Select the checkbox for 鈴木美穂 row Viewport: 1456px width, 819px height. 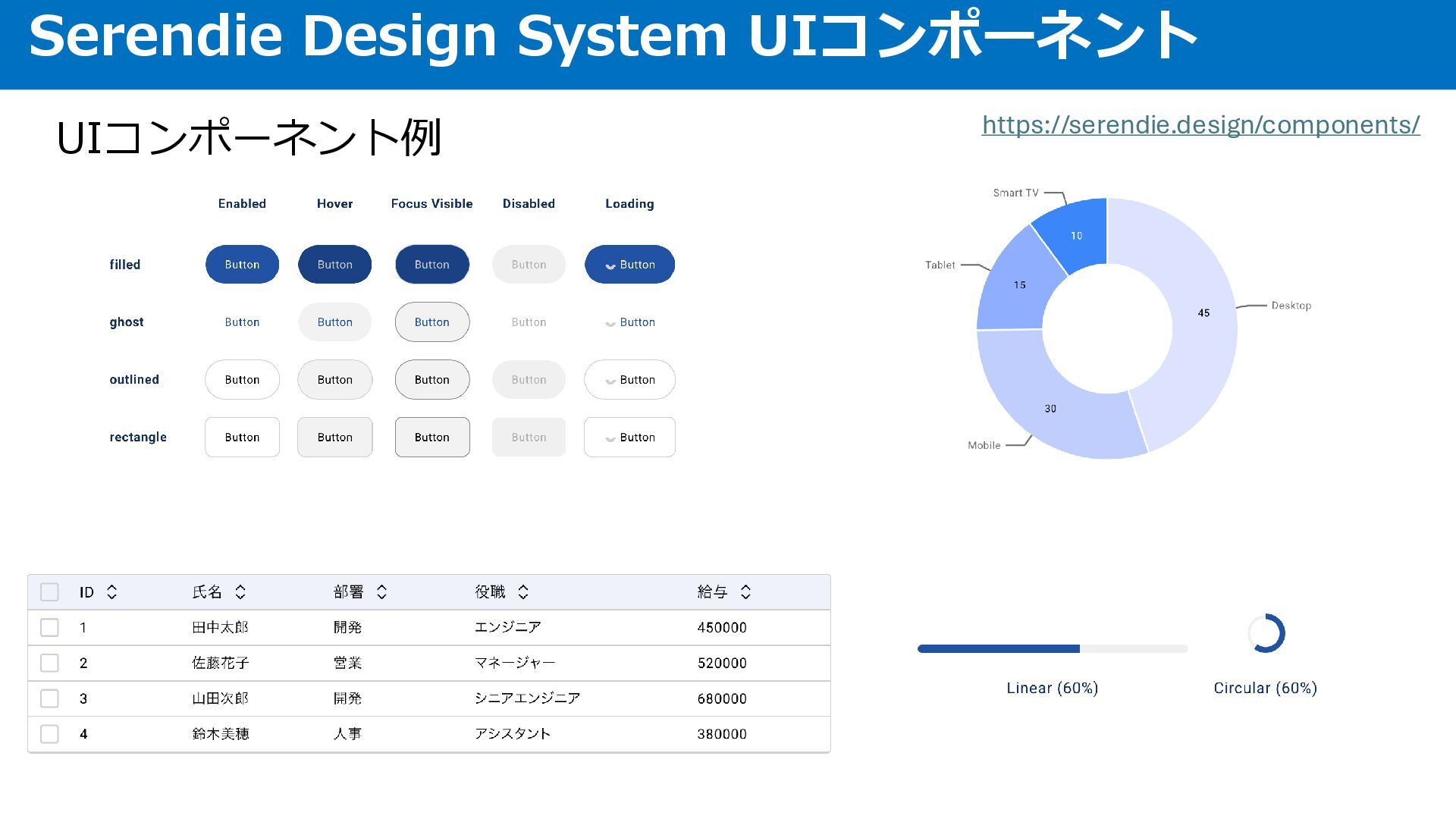pyautogui.click(x=49, y=734)
